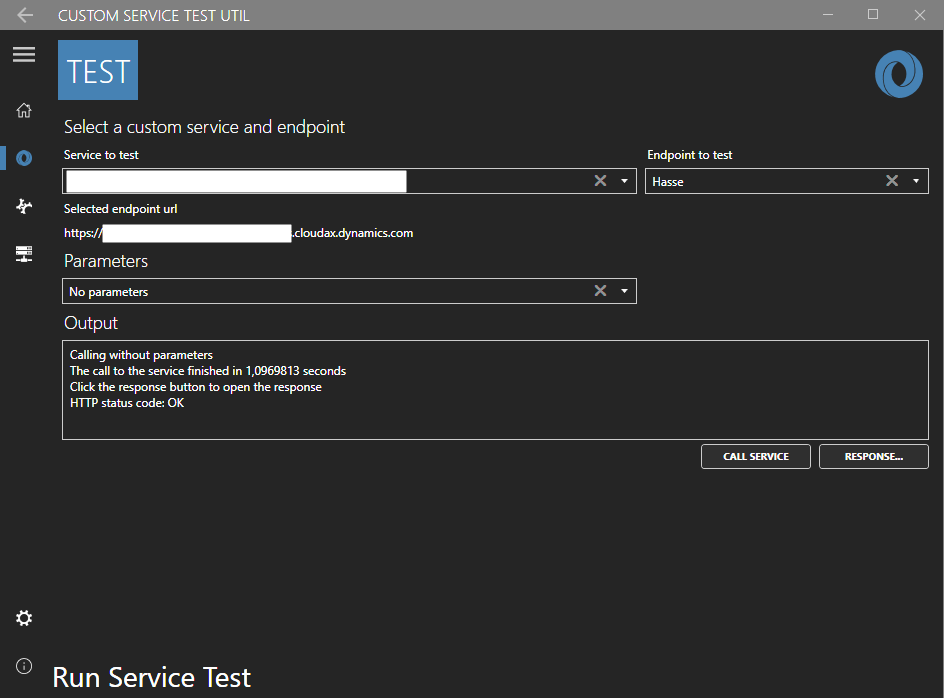Select the blue ring sidebar icon

point(24,158)
